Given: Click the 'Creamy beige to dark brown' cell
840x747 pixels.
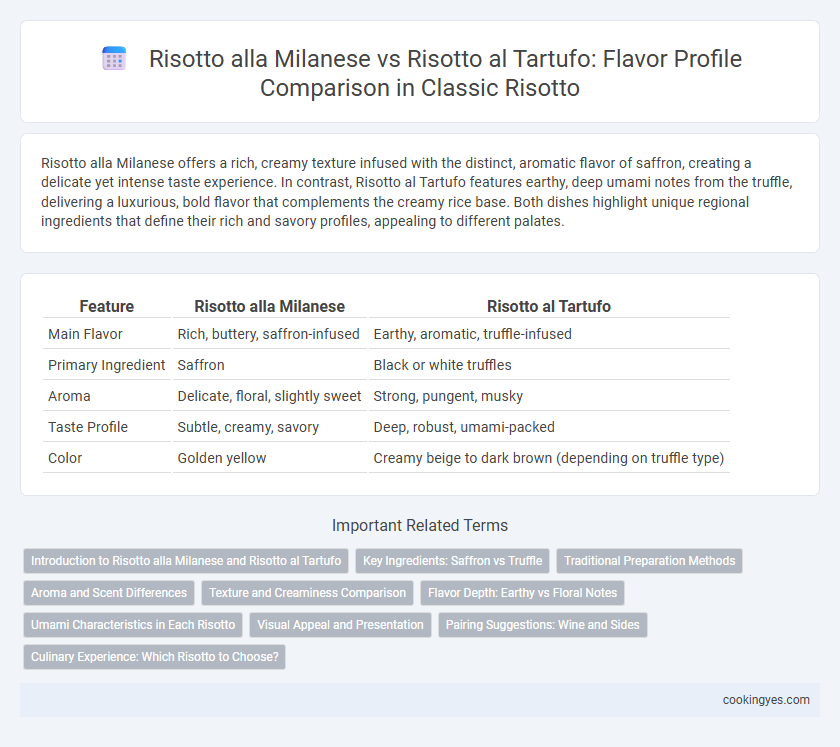Looking at the screenshot, I should 549,459.
